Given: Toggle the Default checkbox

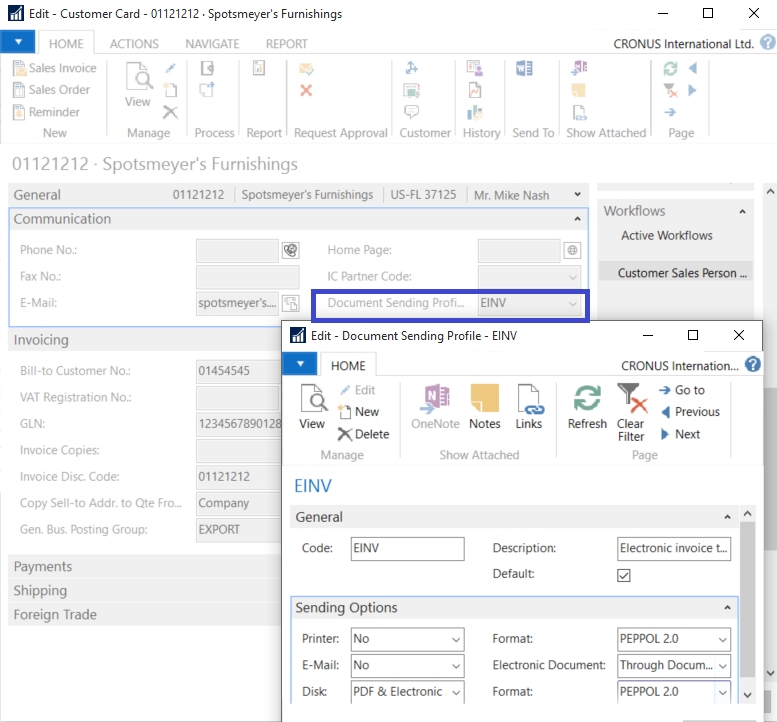Looking at the screenshot, I should [624, 575].
